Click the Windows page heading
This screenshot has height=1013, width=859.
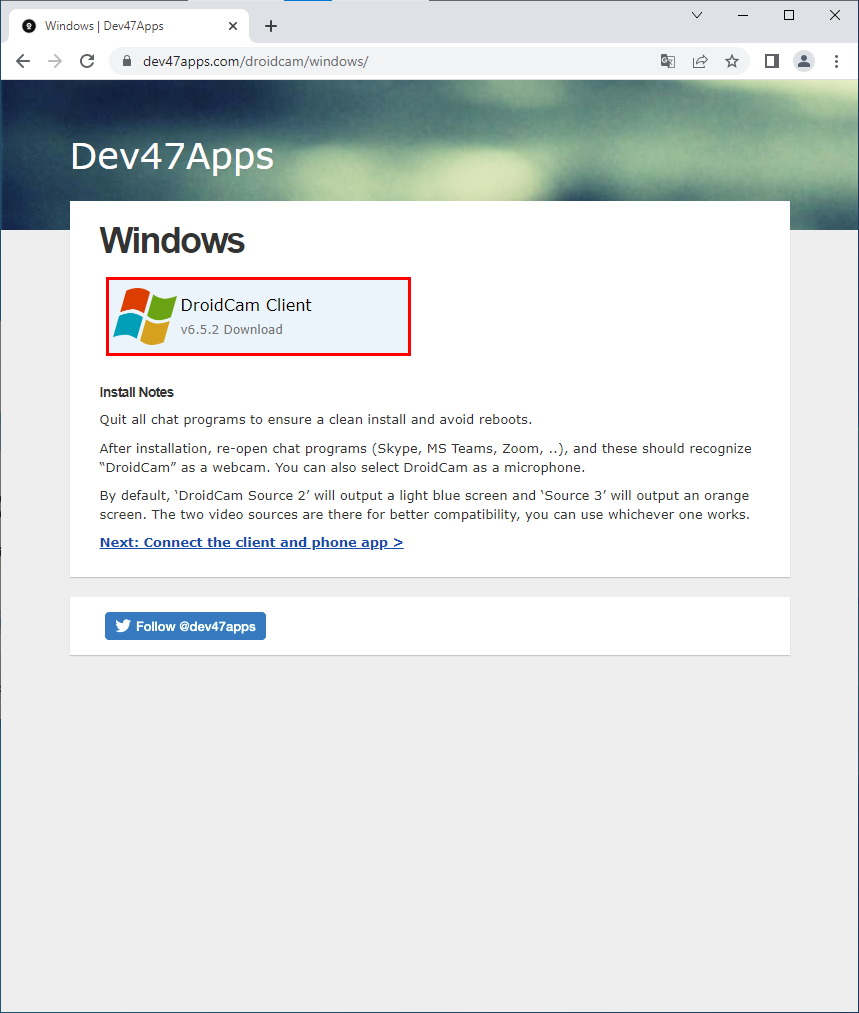tap(172, 240)
